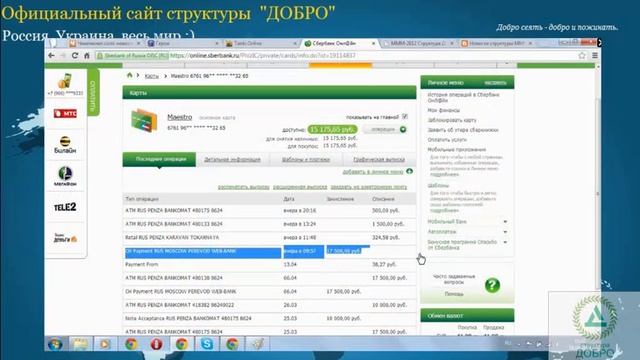
Task: Click the Note Acceptance RUS PENZA row
Action: pos(269,318)
